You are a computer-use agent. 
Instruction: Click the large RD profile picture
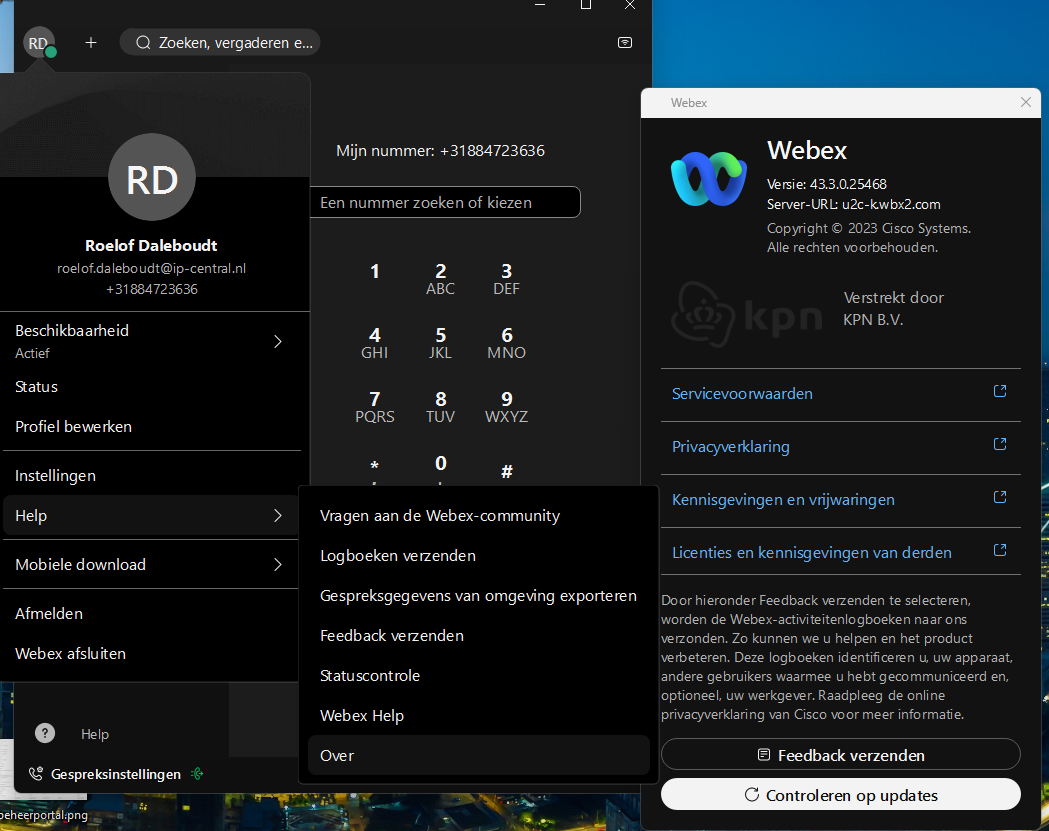[152, 177]
